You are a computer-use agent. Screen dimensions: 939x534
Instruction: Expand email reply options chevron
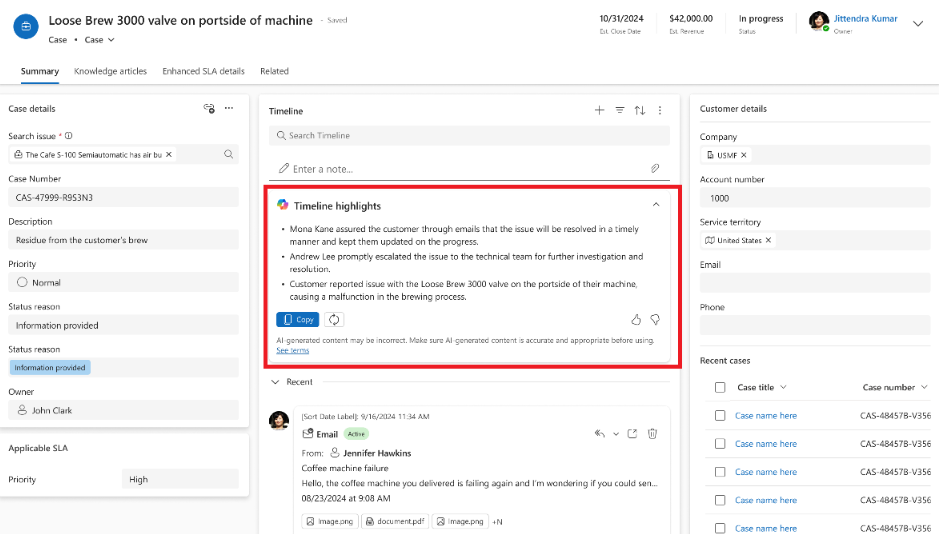coord(616,433)
